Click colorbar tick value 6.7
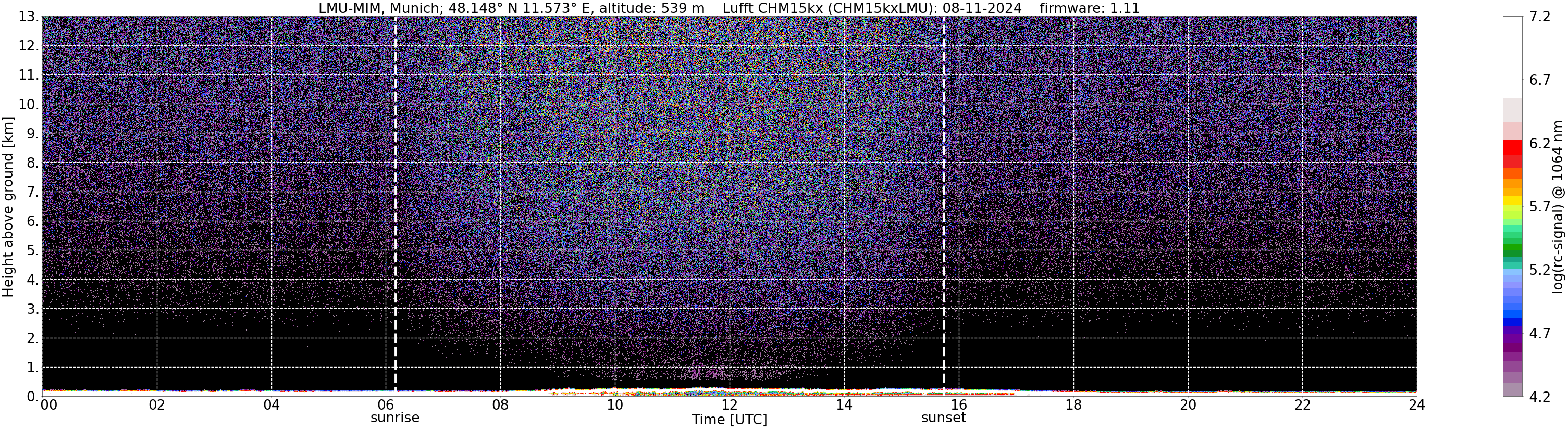 1540,80
